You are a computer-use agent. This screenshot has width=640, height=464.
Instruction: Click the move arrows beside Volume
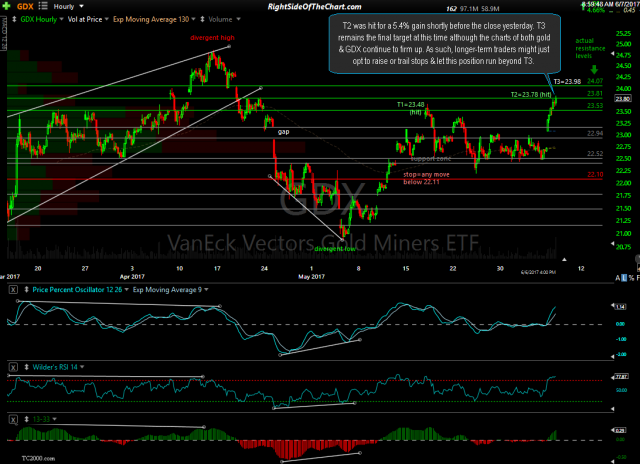pos(202,19)
